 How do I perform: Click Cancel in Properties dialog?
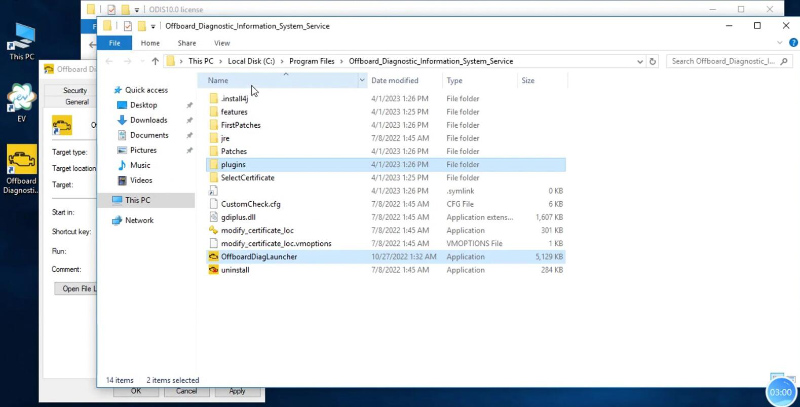point(186,391)
